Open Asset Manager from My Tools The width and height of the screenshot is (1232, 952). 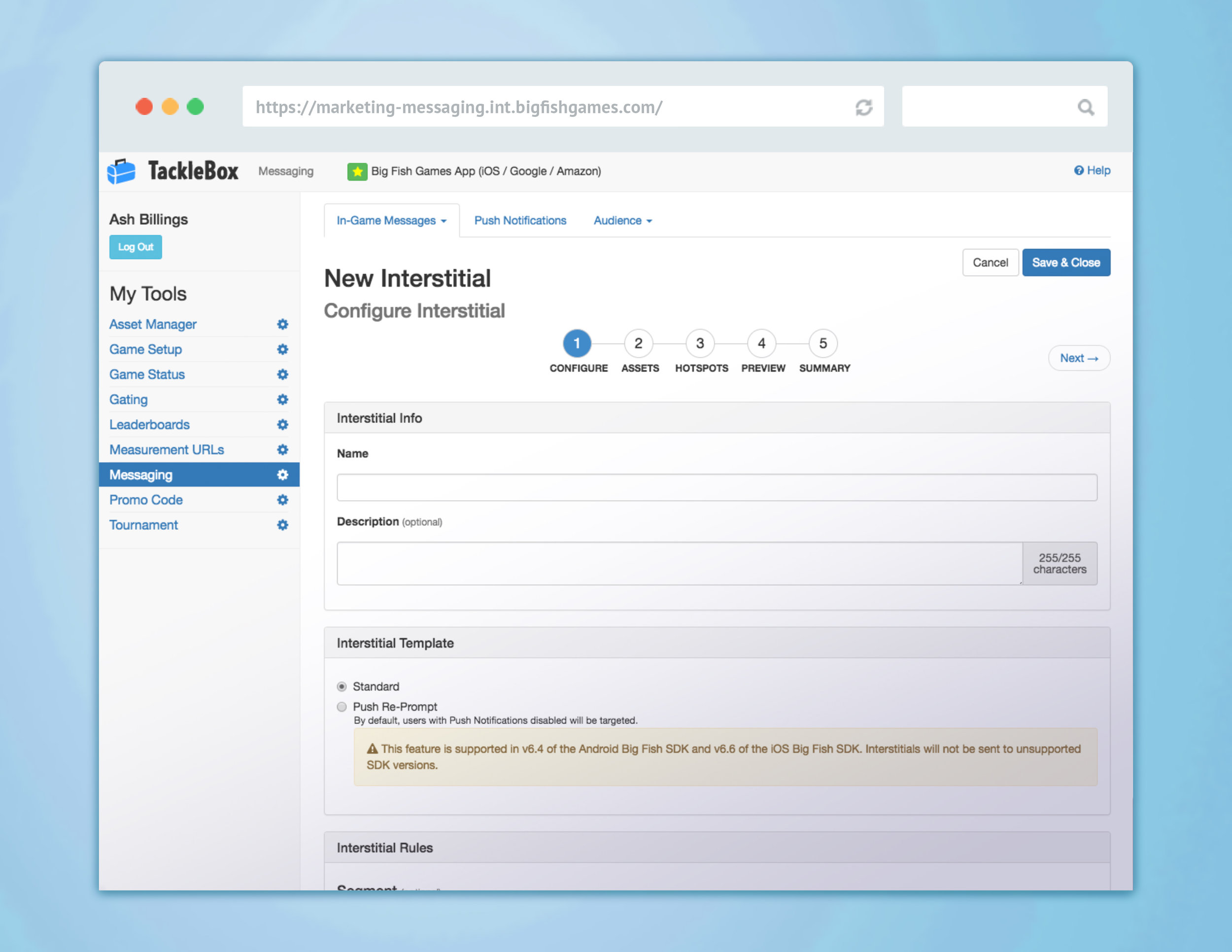153,324
